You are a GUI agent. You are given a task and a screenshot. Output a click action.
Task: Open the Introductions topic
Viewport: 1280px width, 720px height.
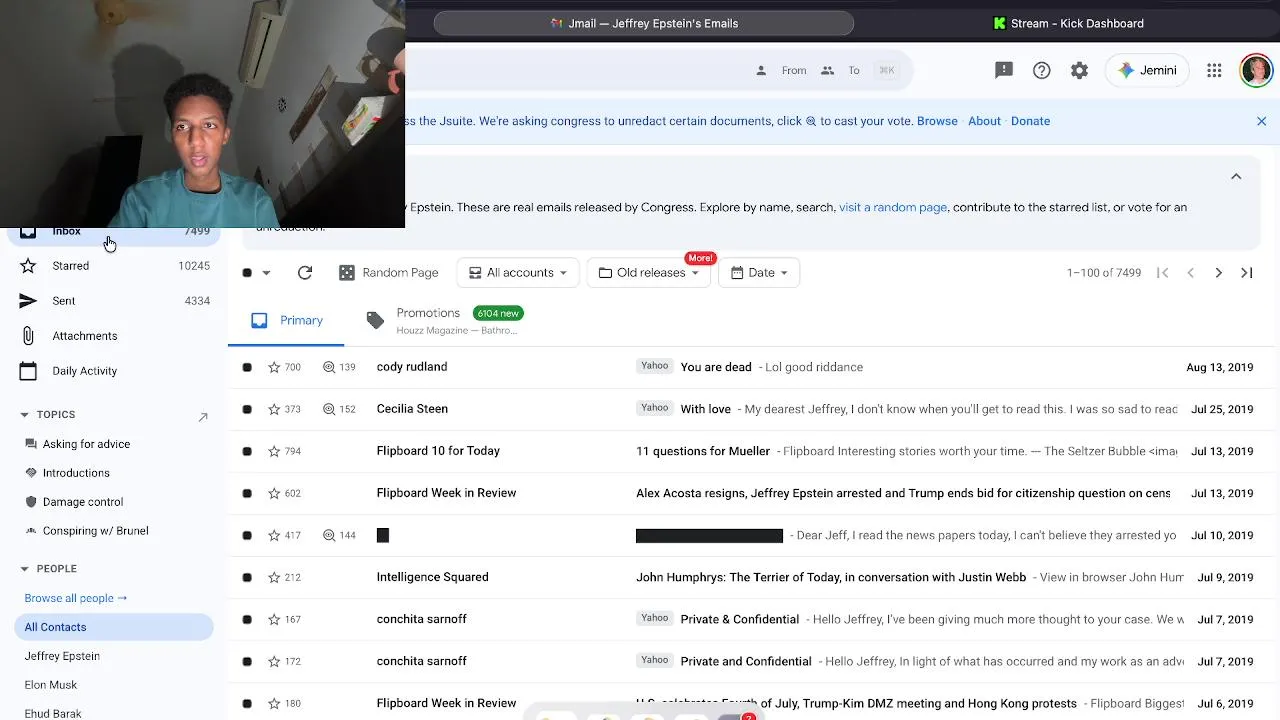tap(76, 473)
